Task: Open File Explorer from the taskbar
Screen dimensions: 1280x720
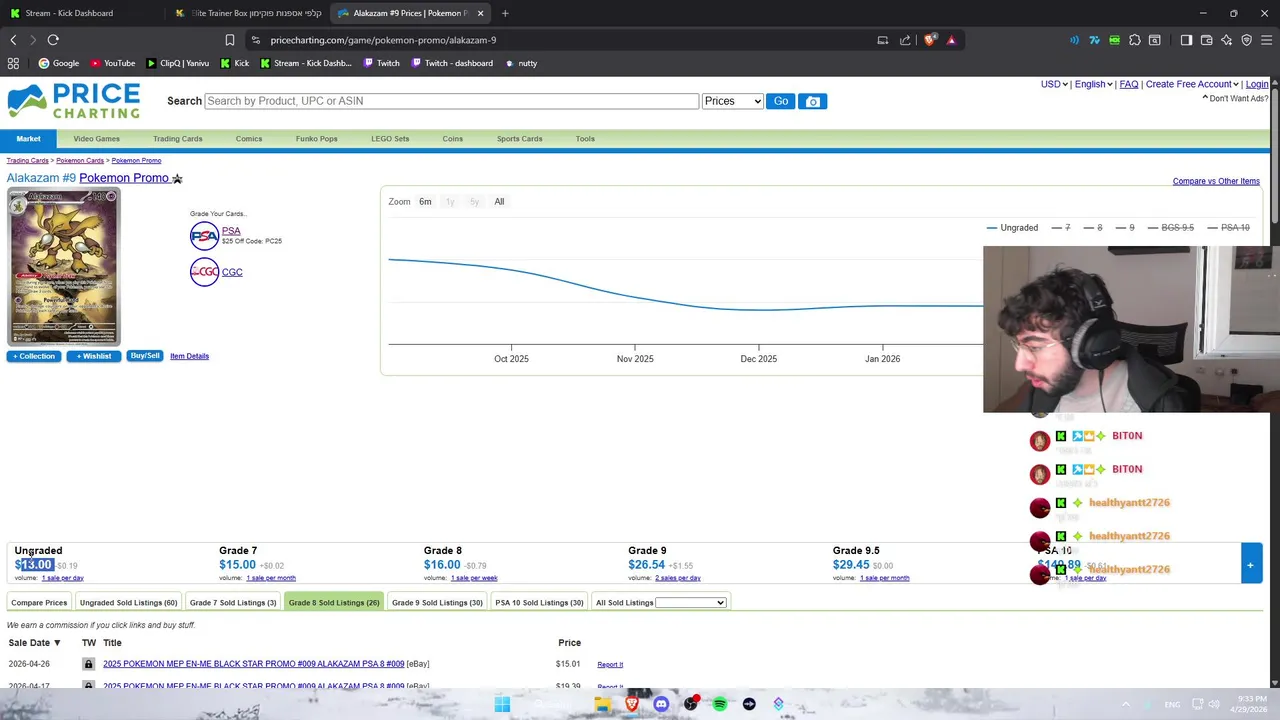Action: 602,704
